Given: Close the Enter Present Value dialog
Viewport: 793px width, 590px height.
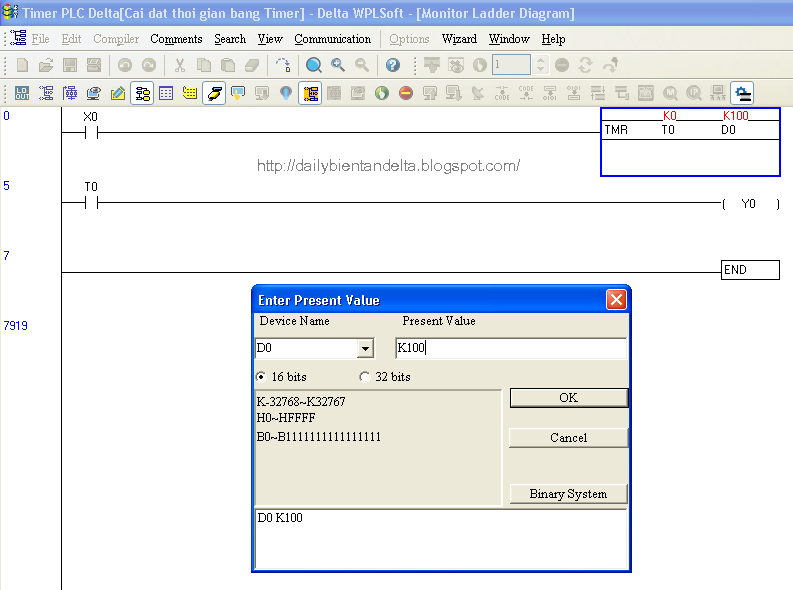Looking at the screenshot, I should coord(616,300).
